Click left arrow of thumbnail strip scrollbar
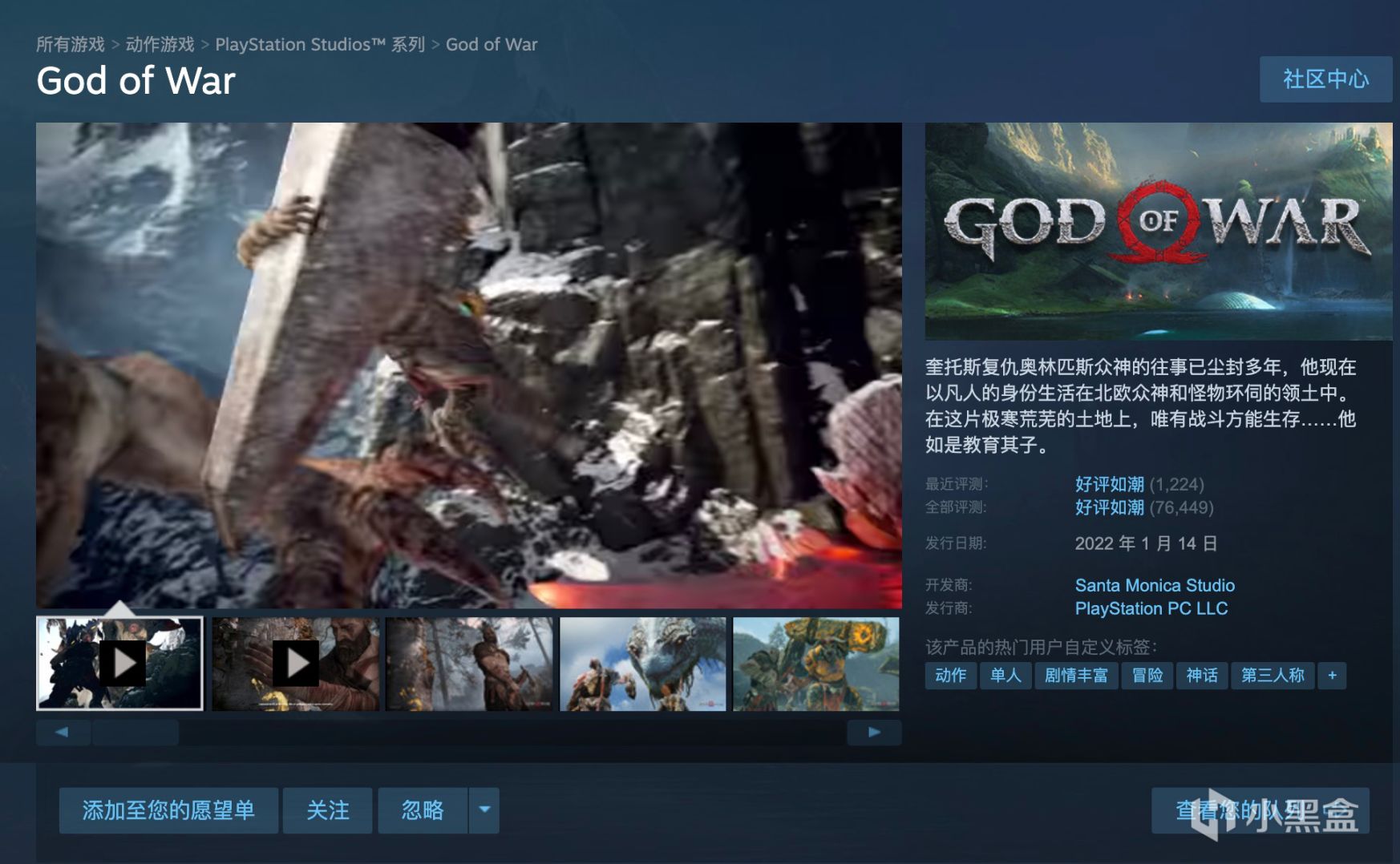The width and height of the screenshot is (1400, 864). click(63, 732)
